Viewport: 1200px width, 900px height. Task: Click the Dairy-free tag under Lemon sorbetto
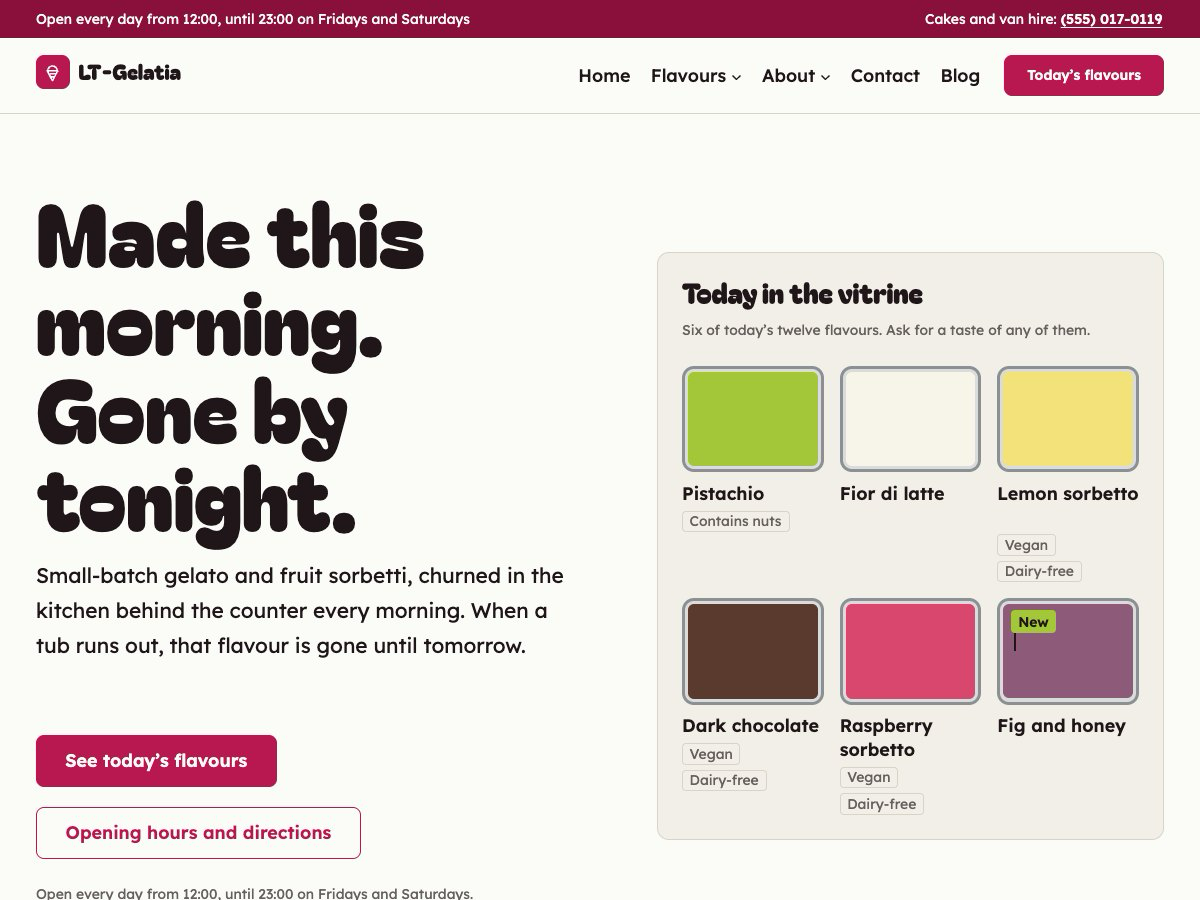[1039, 571]
